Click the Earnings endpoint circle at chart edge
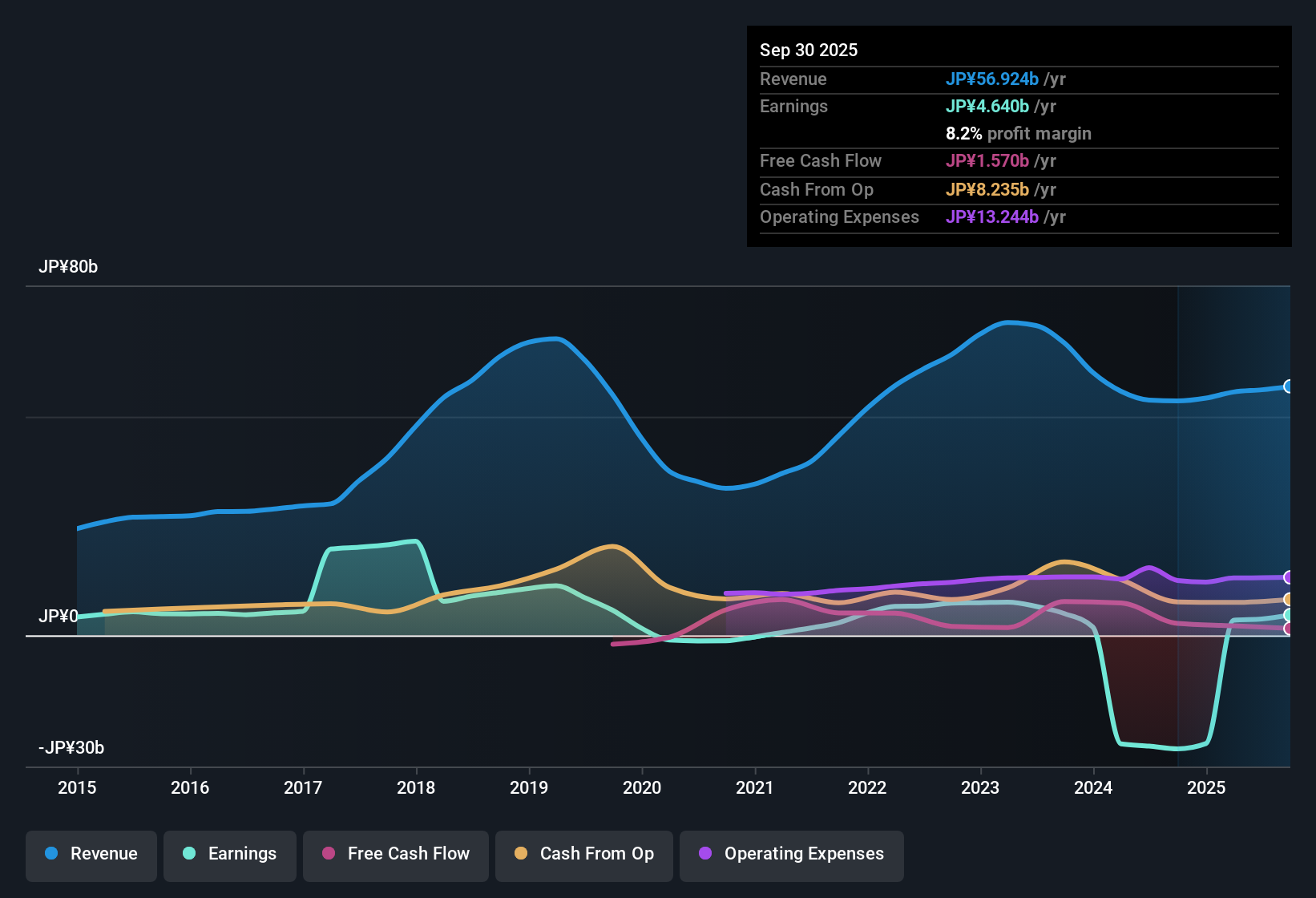The height and width of the screenshot is (898, 1316). click(1288, 614)
